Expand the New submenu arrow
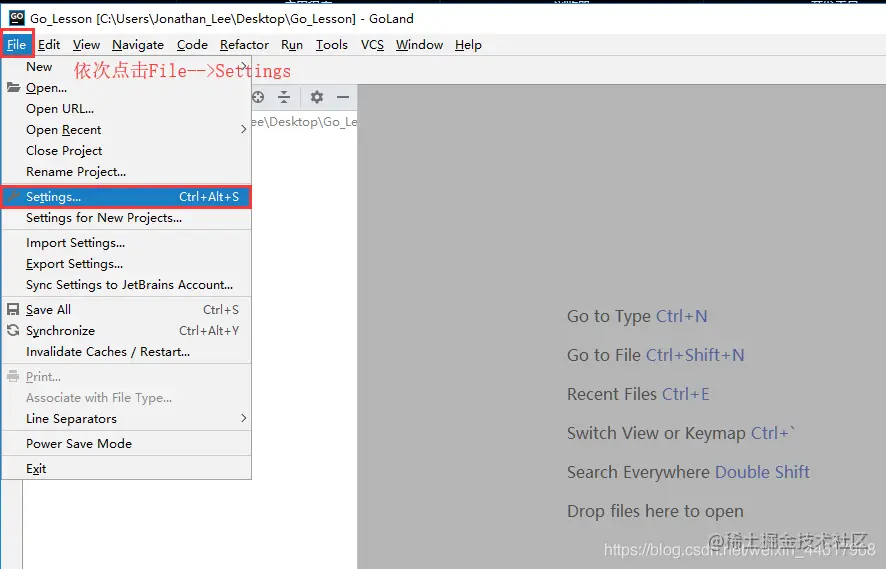886x569 pixels. (x=244, y=66)
